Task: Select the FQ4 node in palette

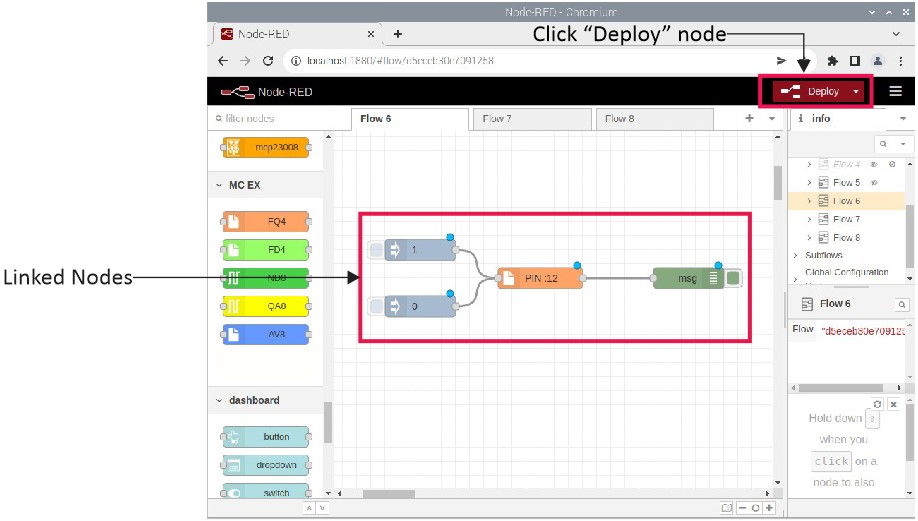Action: [265, 221]
